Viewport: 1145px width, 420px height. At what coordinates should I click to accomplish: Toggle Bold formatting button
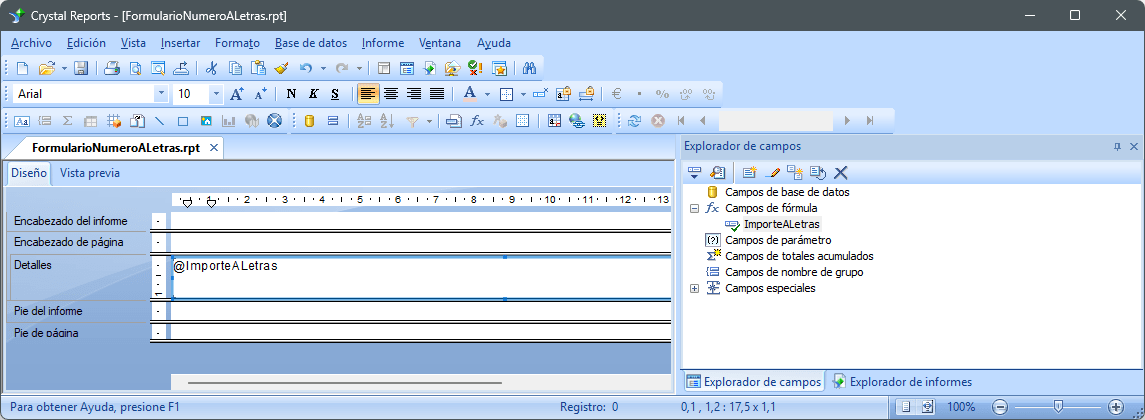pyautogui.click(x=291, y=94)
